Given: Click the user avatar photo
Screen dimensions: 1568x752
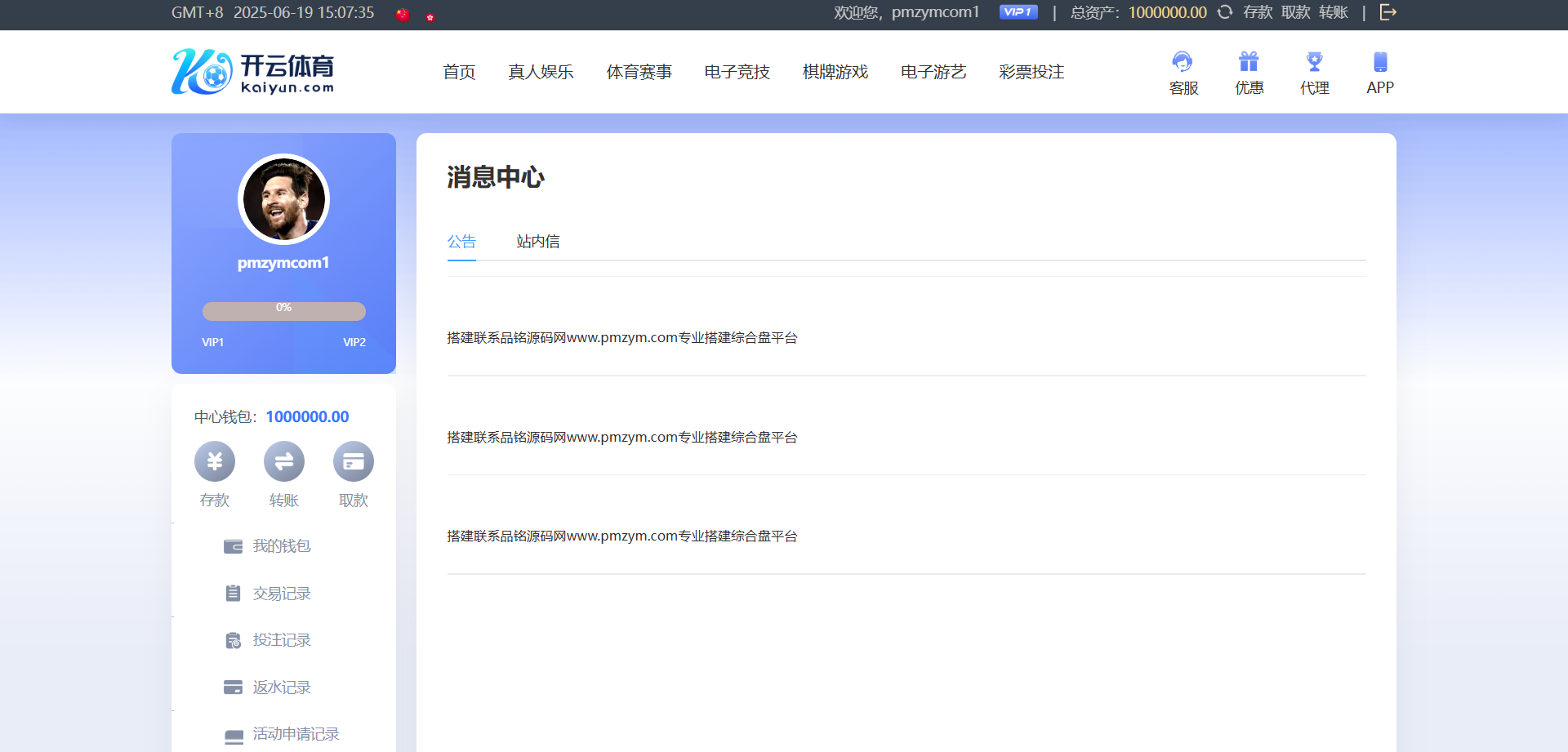Looking at the screenshot, I should 283,199.
